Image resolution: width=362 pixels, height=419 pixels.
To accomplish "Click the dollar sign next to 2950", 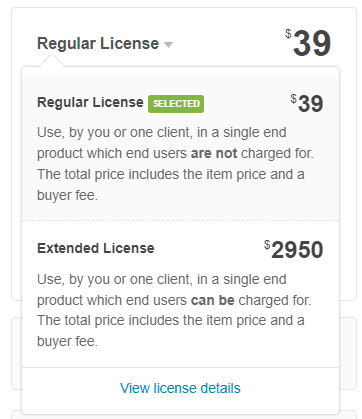I will pyautogui.click(x=267, y=245).
